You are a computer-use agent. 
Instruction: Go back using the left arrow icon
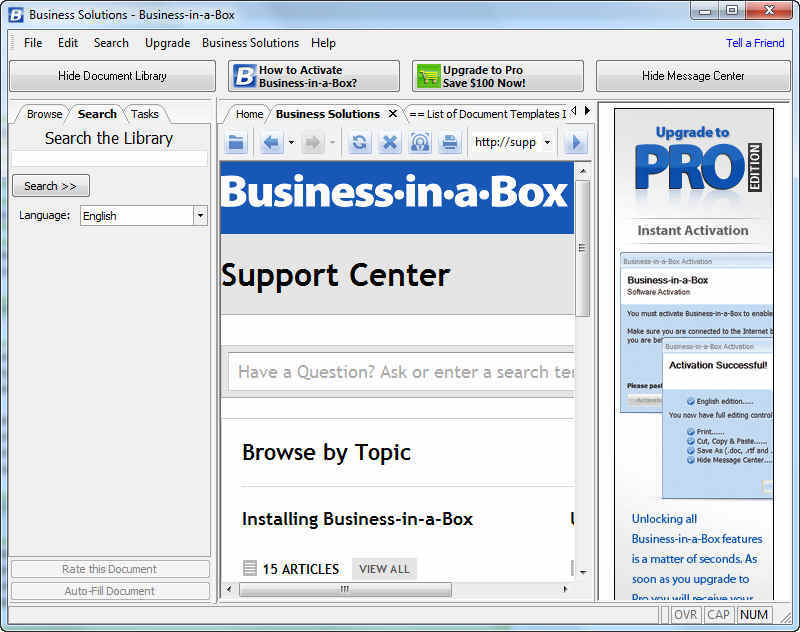(271, 142)
